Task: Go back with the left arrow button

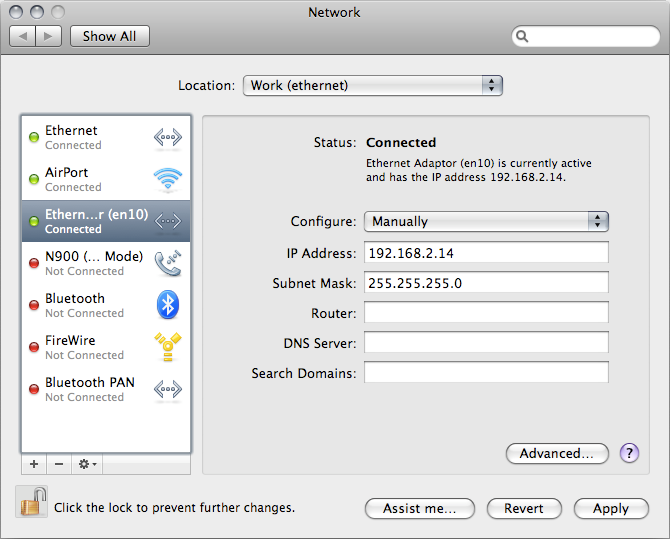Action: point(23,36)
